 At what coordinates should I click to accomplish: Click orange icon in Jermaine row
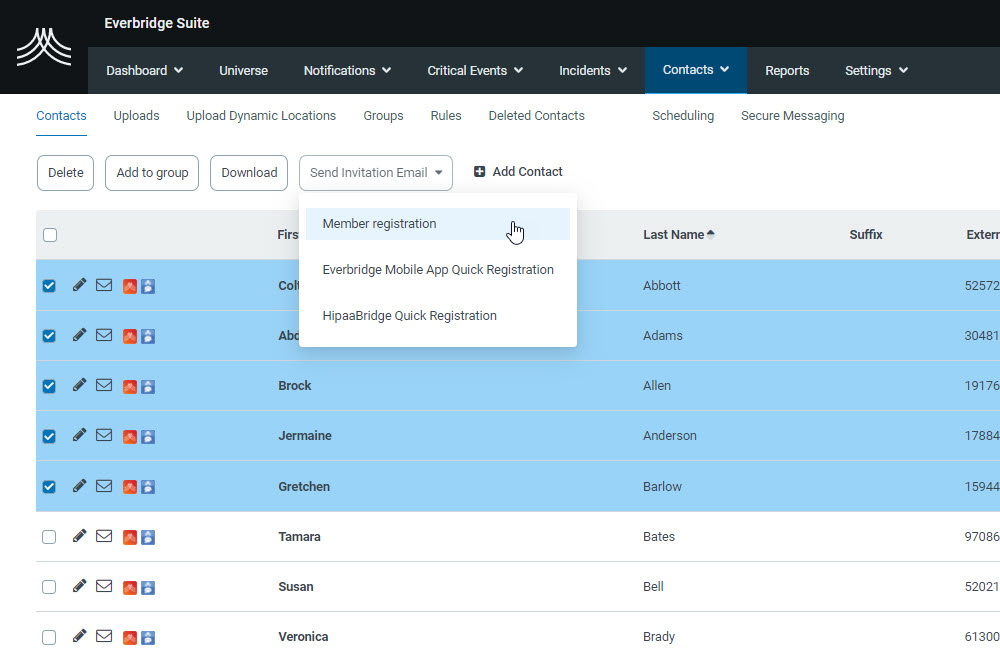tap(130, 437)
